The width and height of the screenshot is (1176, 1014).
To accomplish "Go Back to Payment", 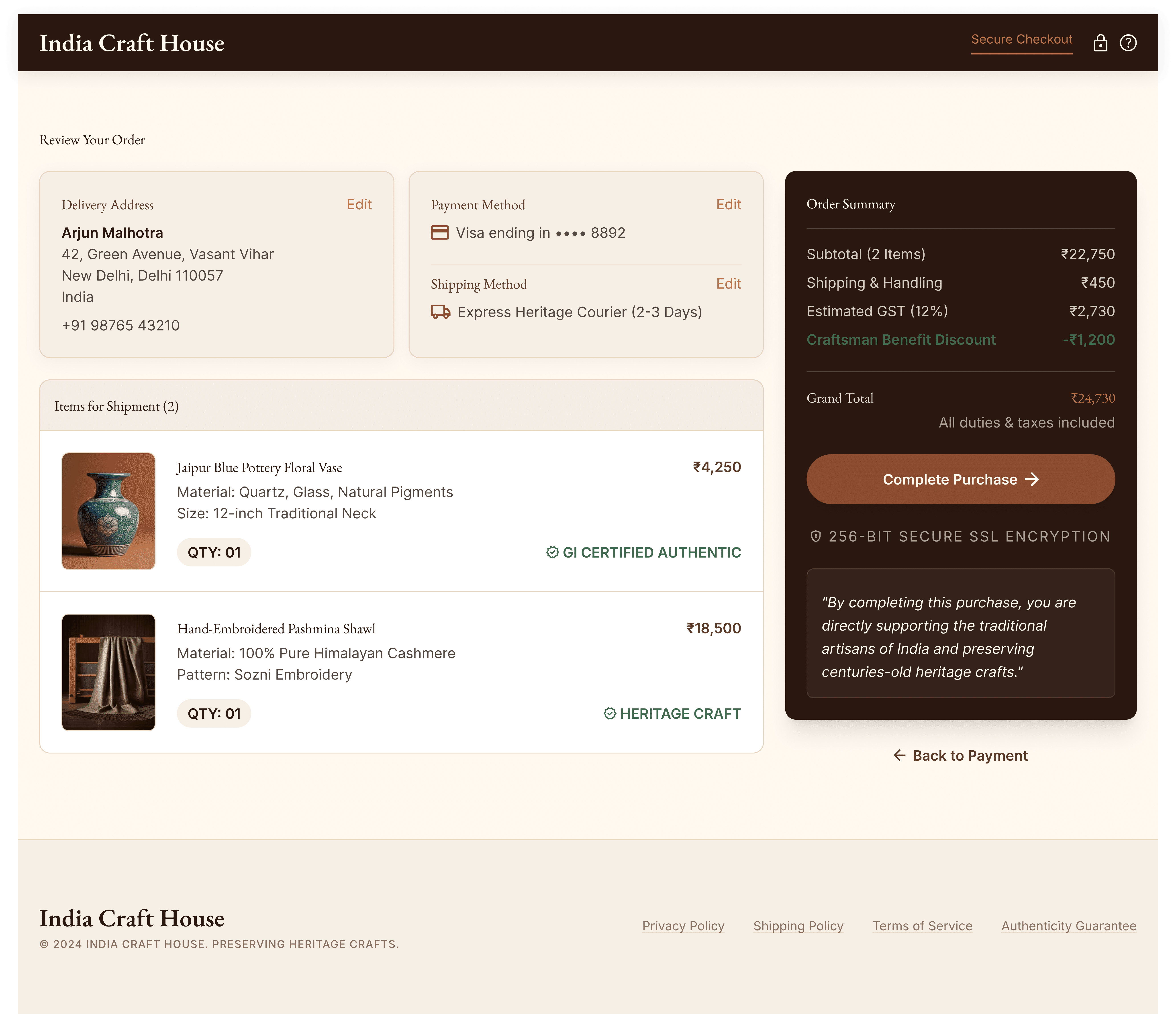I will pyautogui.click(x=960, y=755).
